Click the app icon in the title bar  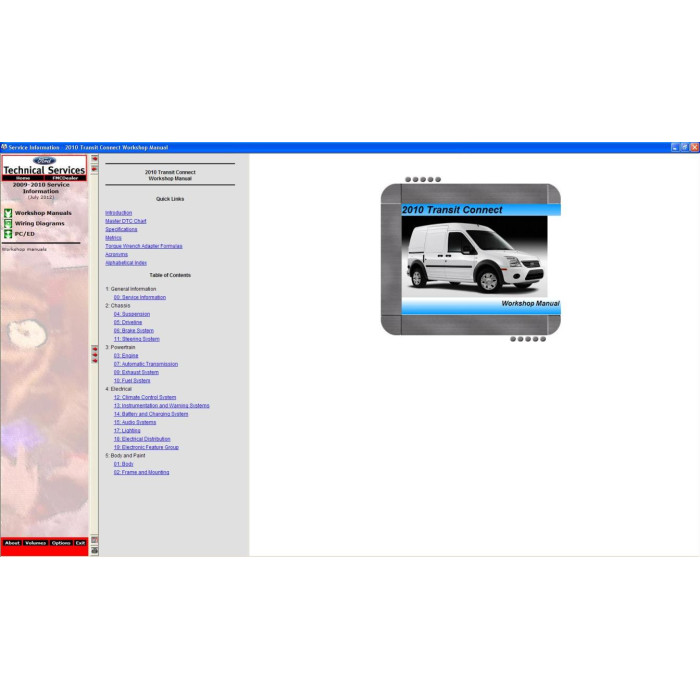coord(4,147)
